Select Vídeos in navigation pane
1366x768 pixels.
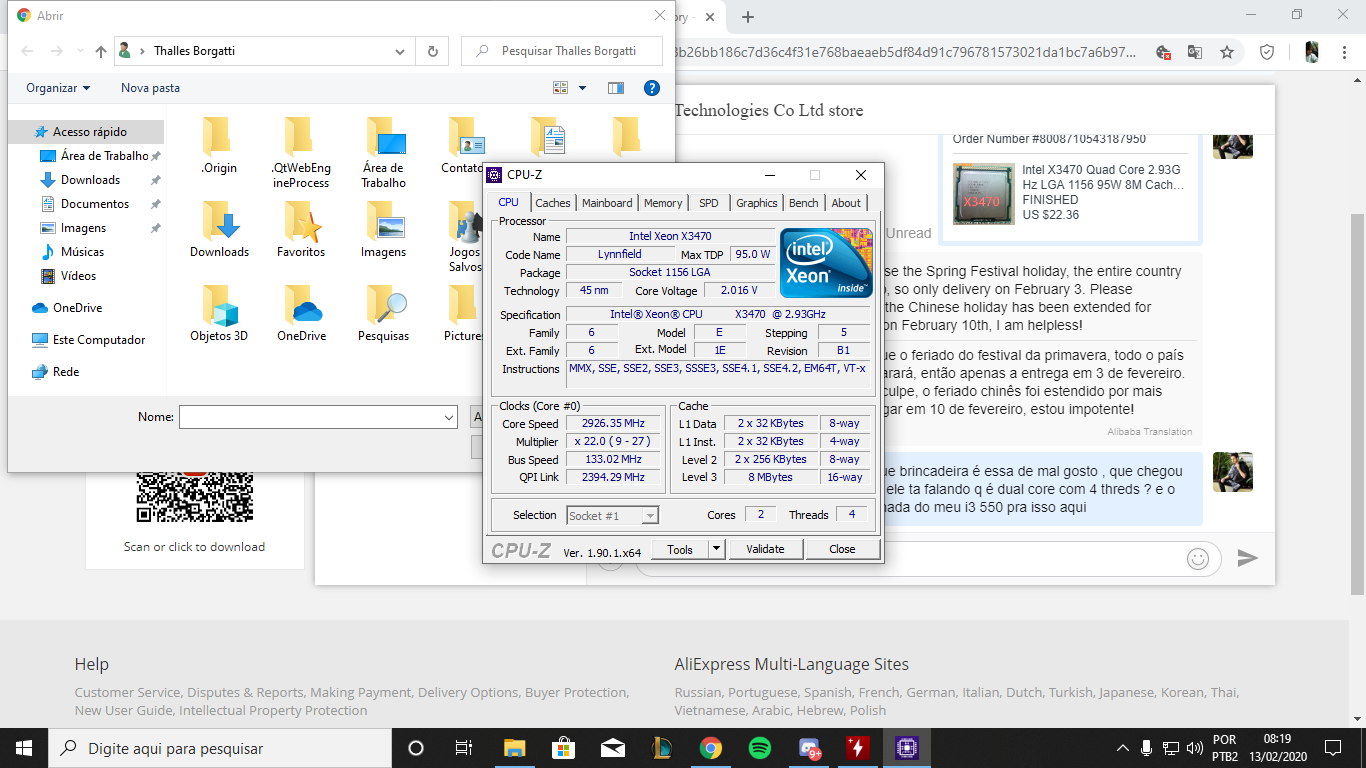click(x=79, y=276)
